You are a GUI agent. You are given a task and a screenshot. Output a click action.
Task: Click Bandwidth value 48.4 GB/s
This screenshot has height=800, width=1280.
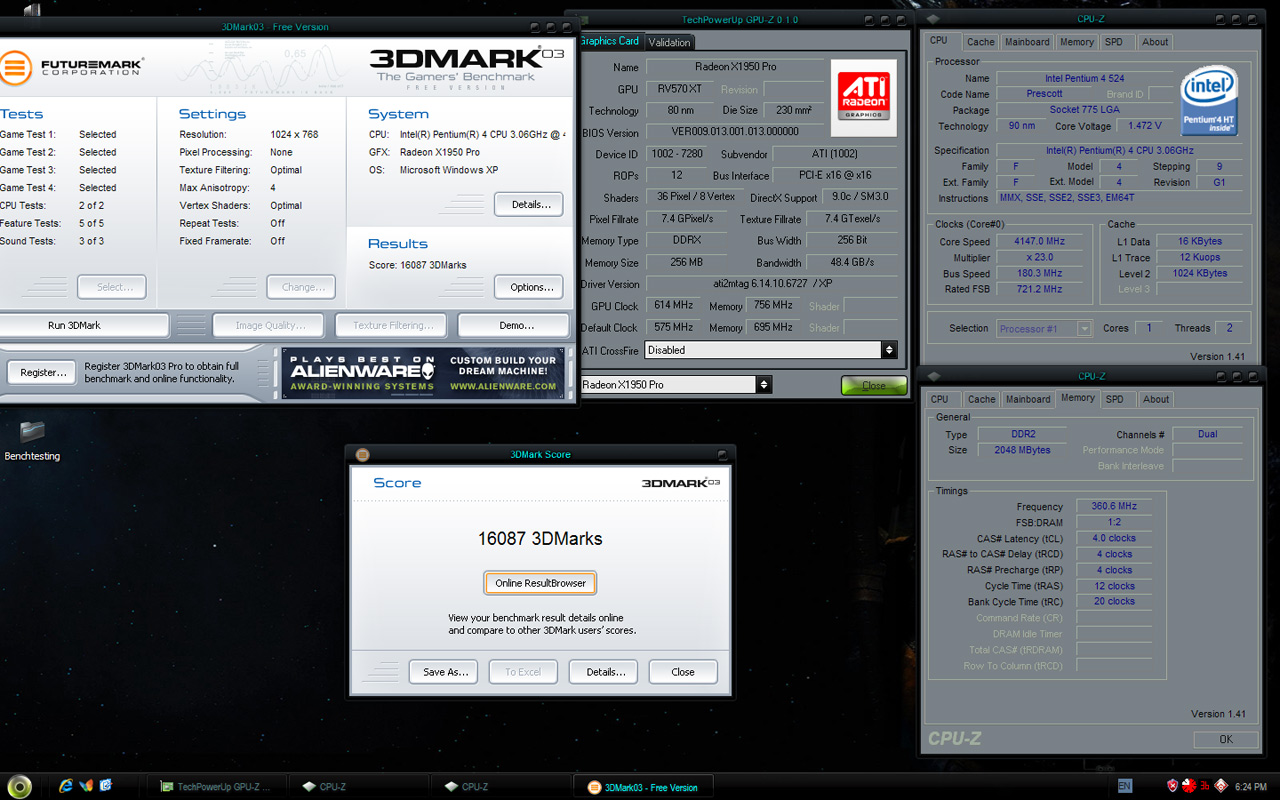coord(851,263)
